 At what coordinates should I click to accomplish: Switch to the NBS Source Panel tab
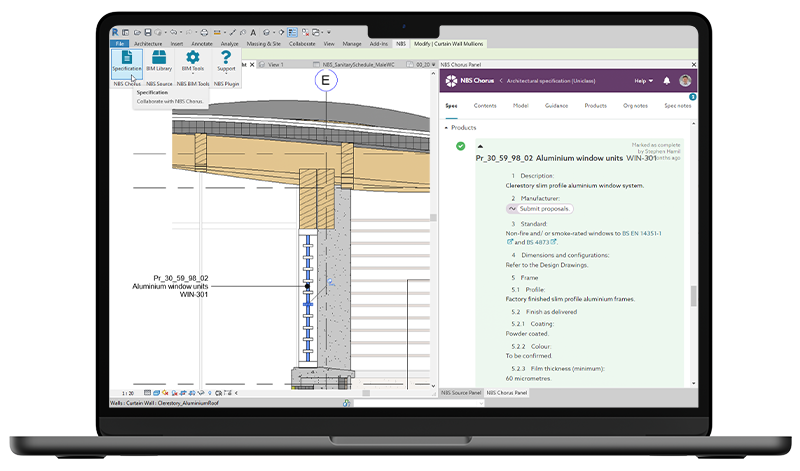click(461, 393)
